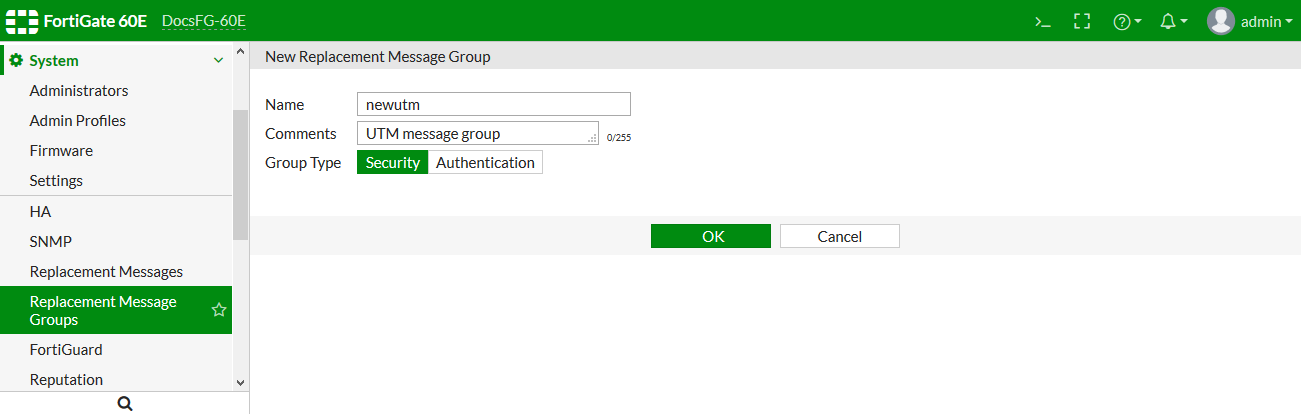Select Security group type

(x=392, y=163)
